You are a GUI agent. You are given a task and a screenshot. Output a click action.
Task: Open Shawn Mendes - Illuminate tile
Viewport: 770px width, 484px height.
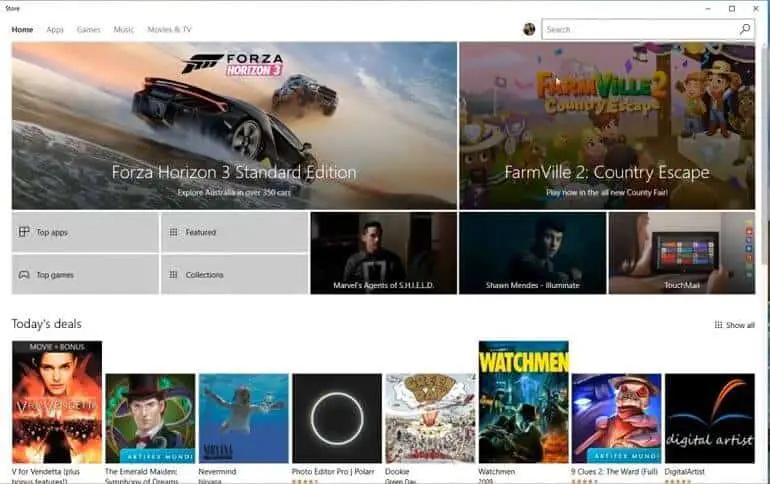coord(533,253)
